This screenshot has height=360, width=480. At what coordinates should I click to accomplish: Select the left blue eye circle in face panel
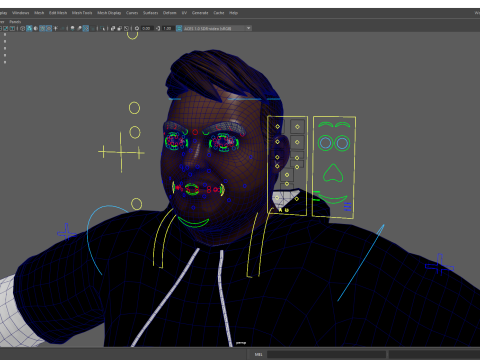(x=325, y=143)
